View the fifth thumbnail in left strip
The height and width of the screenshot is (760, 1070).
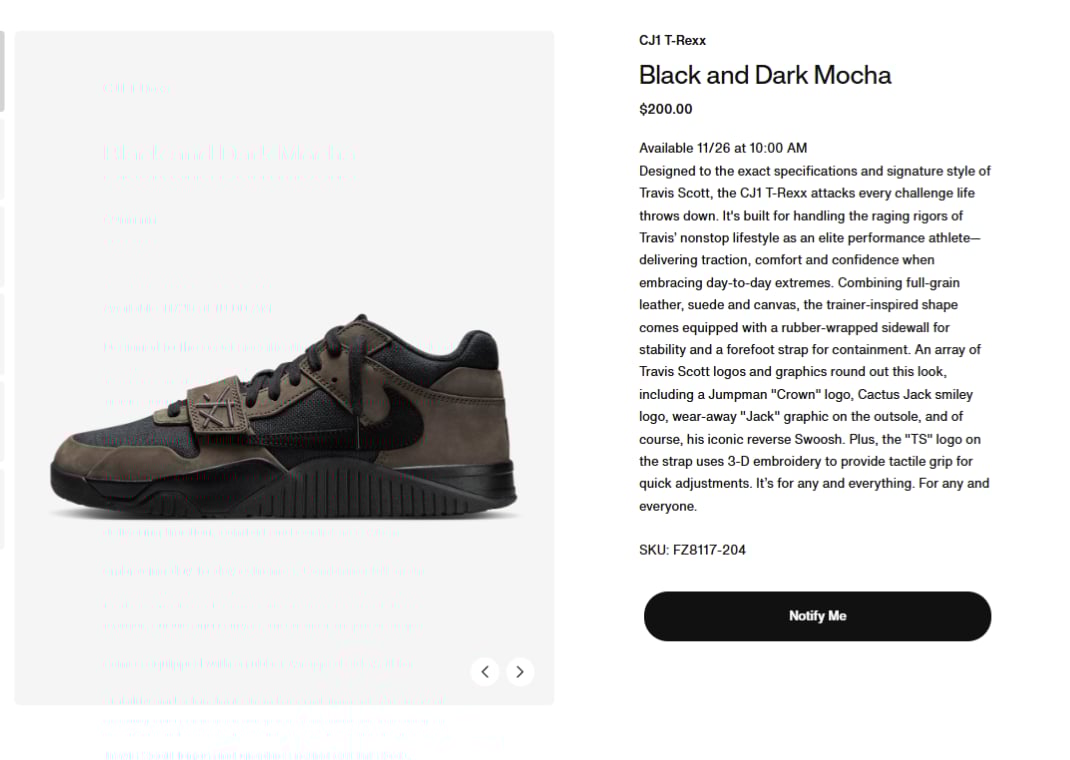(x=2, y=422)
